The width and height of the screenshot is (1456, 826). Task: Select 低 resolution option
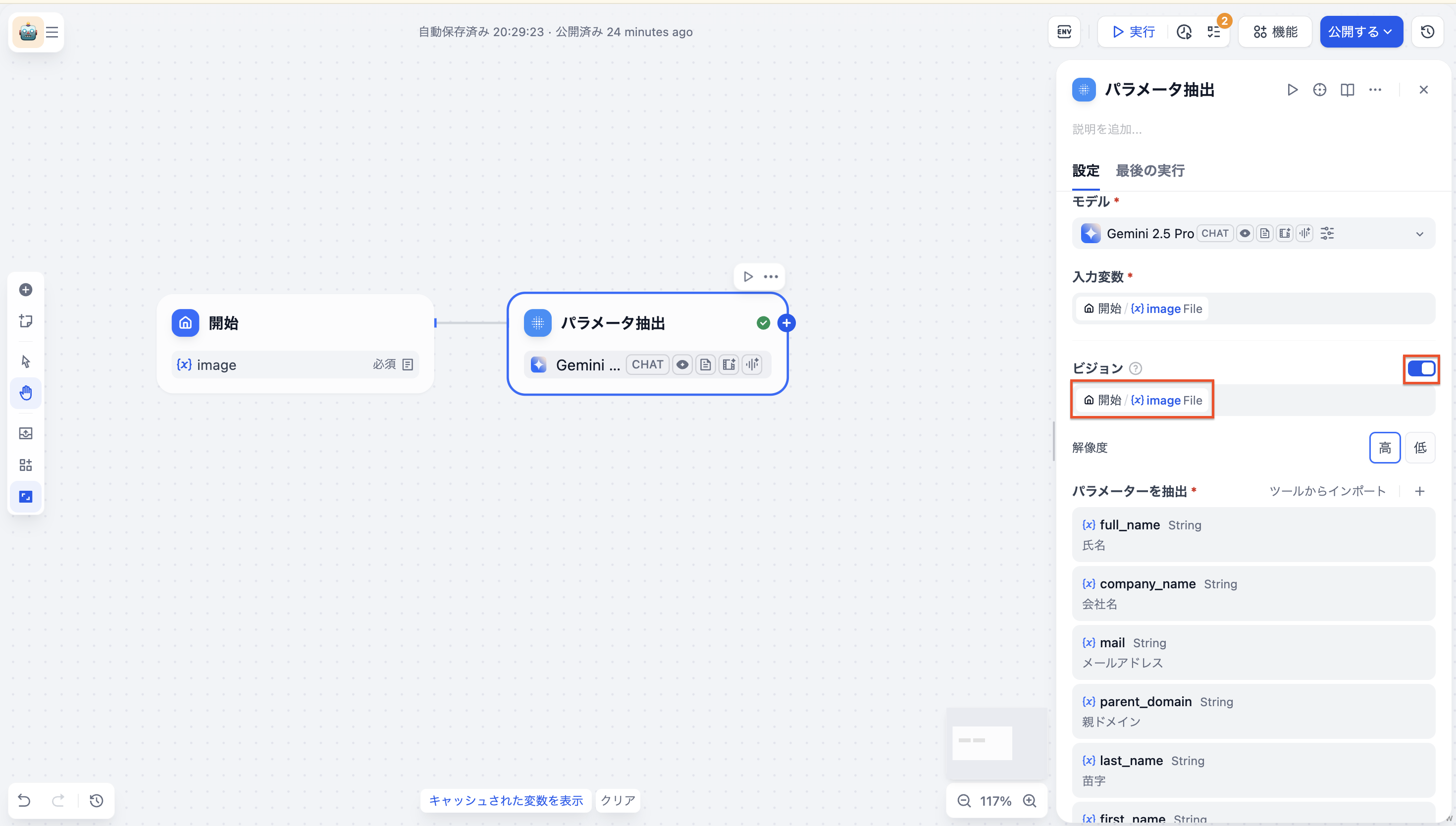tap(1420, 448)
